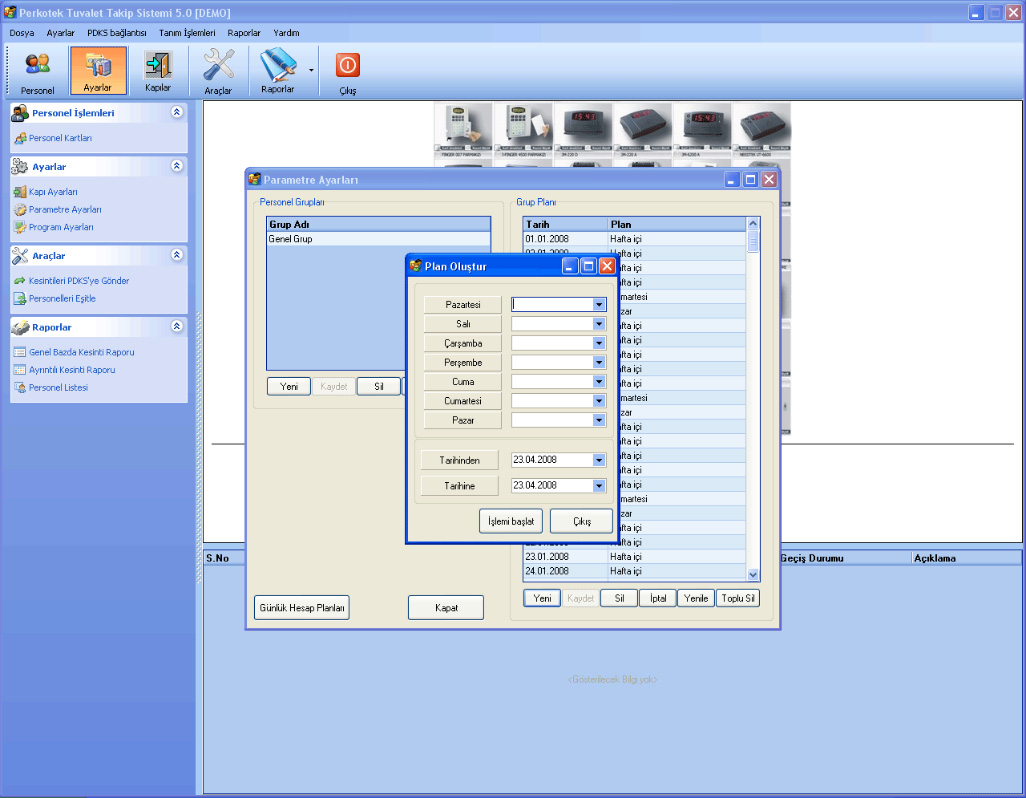Select the Araçlar wrench icon

[x=218, y=65]
